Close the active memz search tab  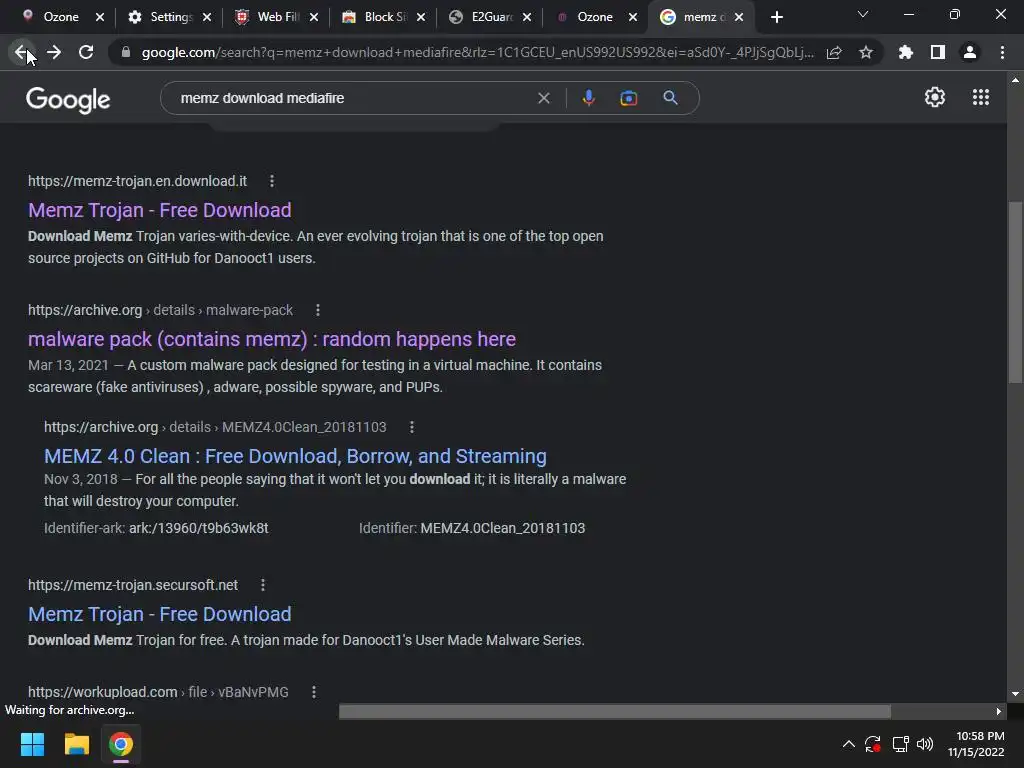[x=739, y=17]
